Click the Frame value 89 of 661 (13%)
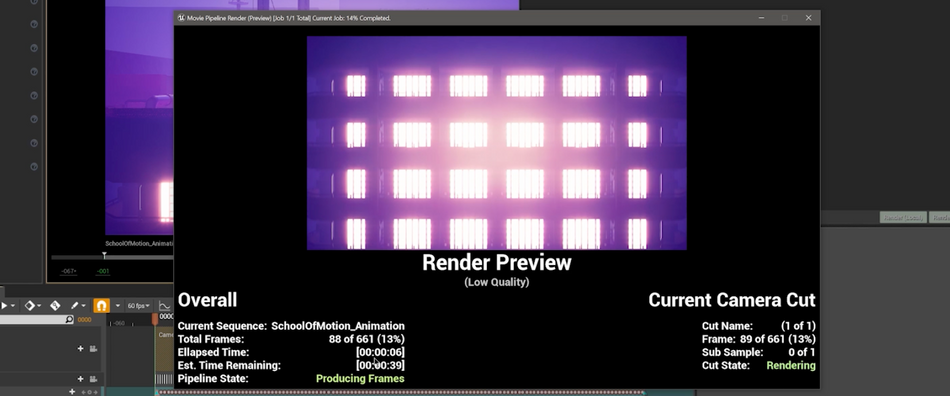This screenshot has width=950, height=396. [777, 339]
